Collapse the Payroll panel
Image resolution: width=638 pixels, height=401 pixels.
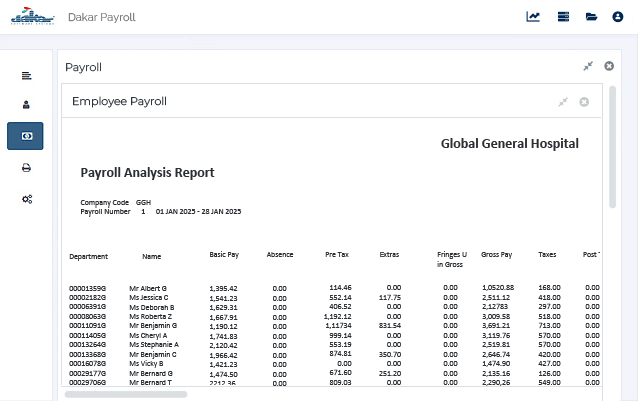coord(588,66)
